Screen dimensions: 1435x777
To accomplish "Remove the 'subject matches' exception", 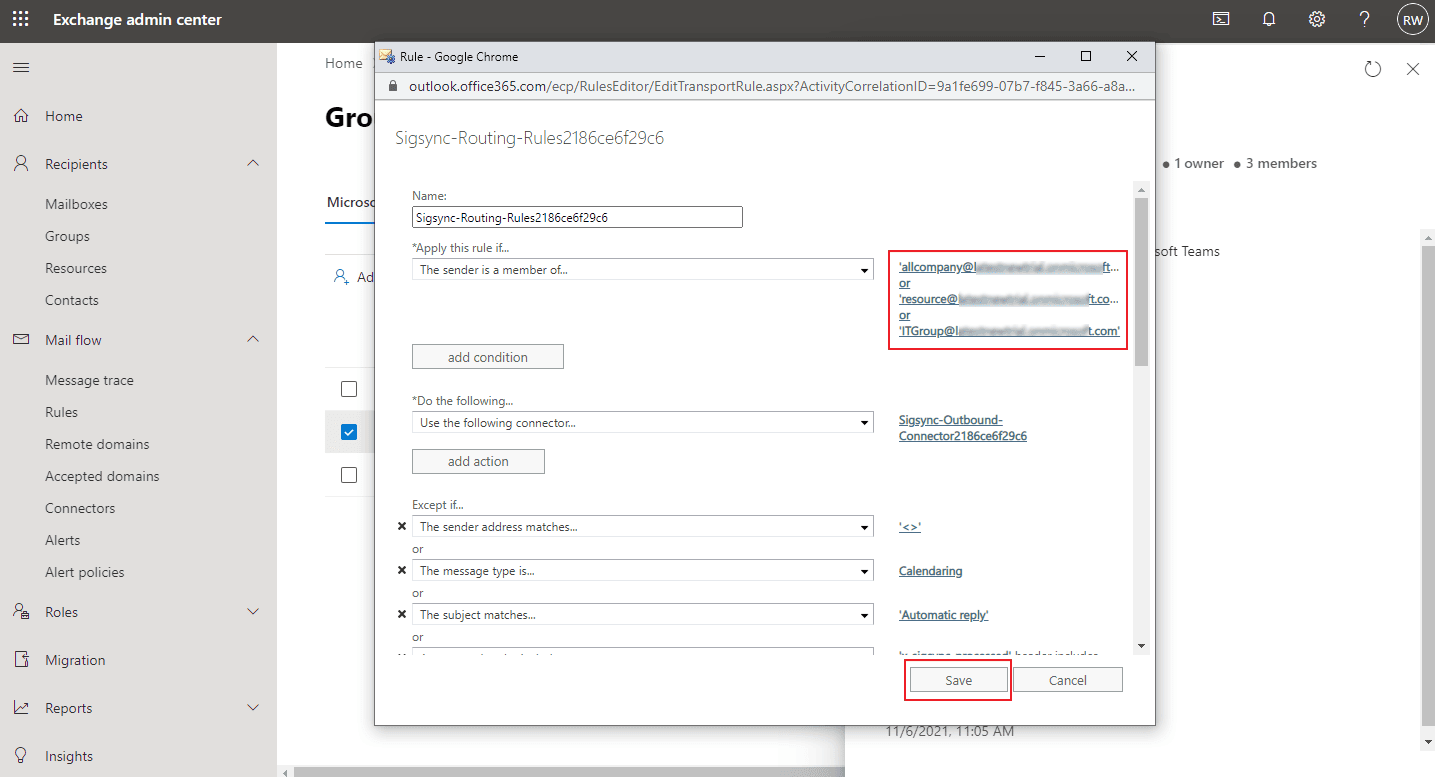I will [402, 614].
